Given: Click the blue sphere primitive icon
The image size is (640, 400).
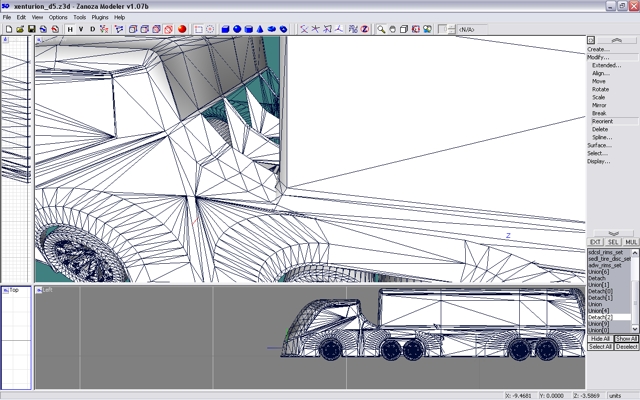Looking at the screenshot, I should pos(236,29).
